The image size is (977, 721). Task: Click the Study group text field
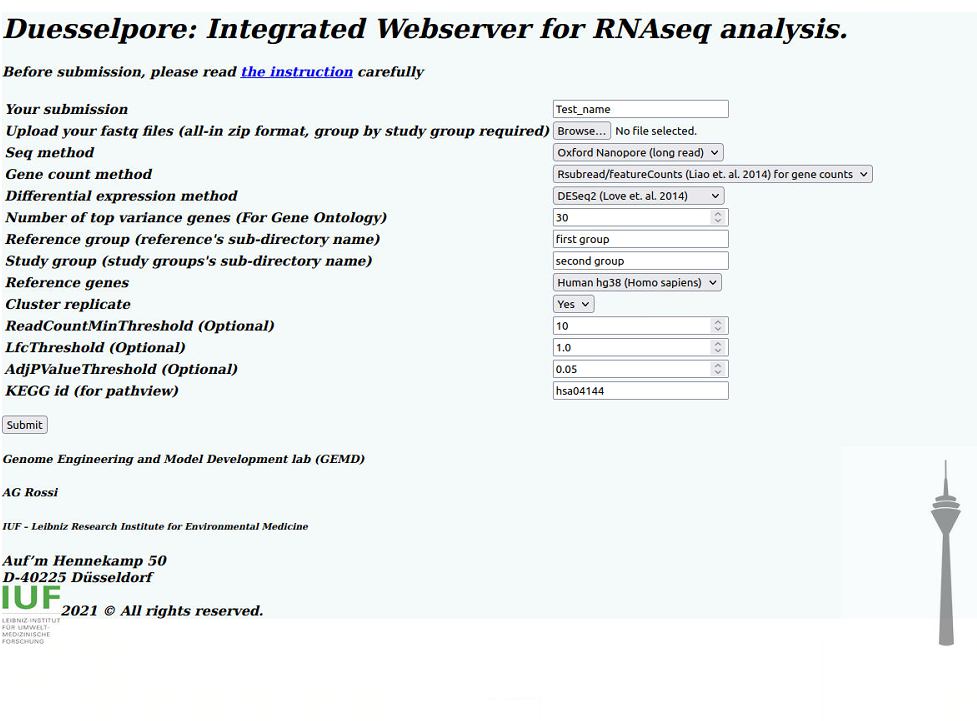coord(641,260)
